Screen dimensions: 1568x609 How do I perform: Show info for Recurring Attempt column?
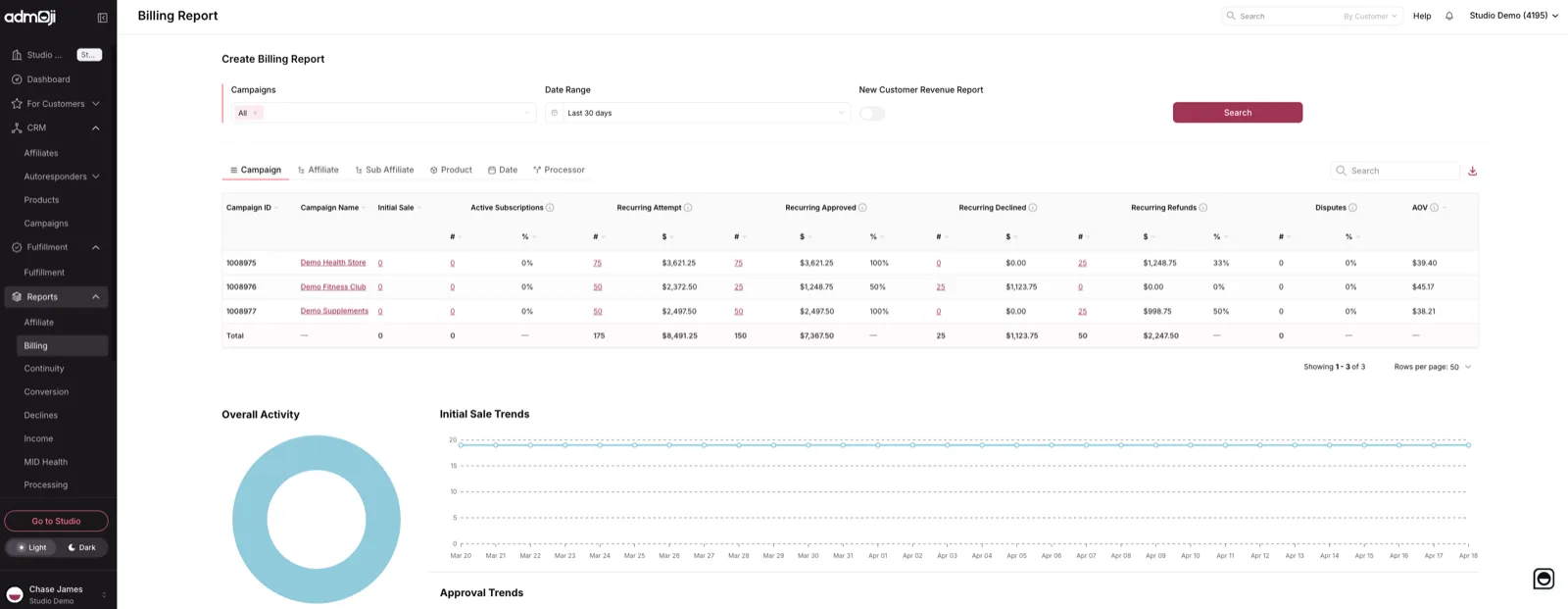point(688,208)
